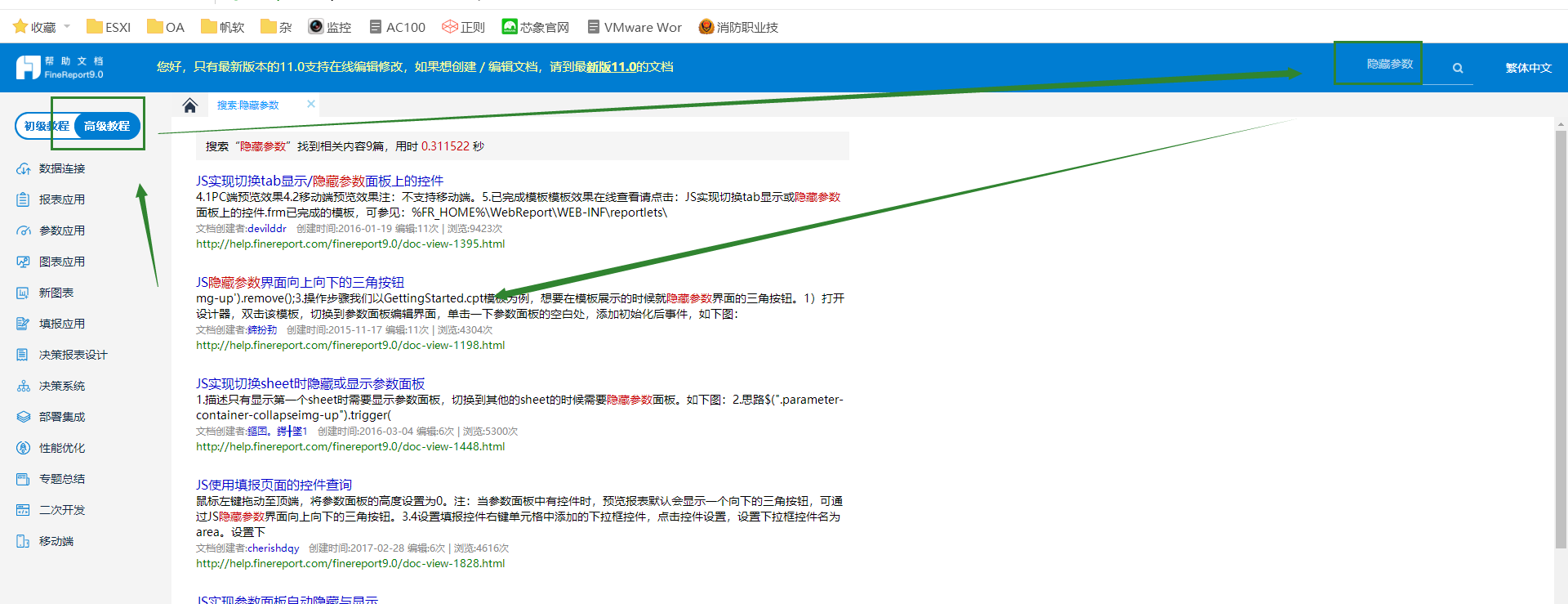Open 报表应用 category
Viewport: 1568px width, 604px height.
[x=62, y=199]
